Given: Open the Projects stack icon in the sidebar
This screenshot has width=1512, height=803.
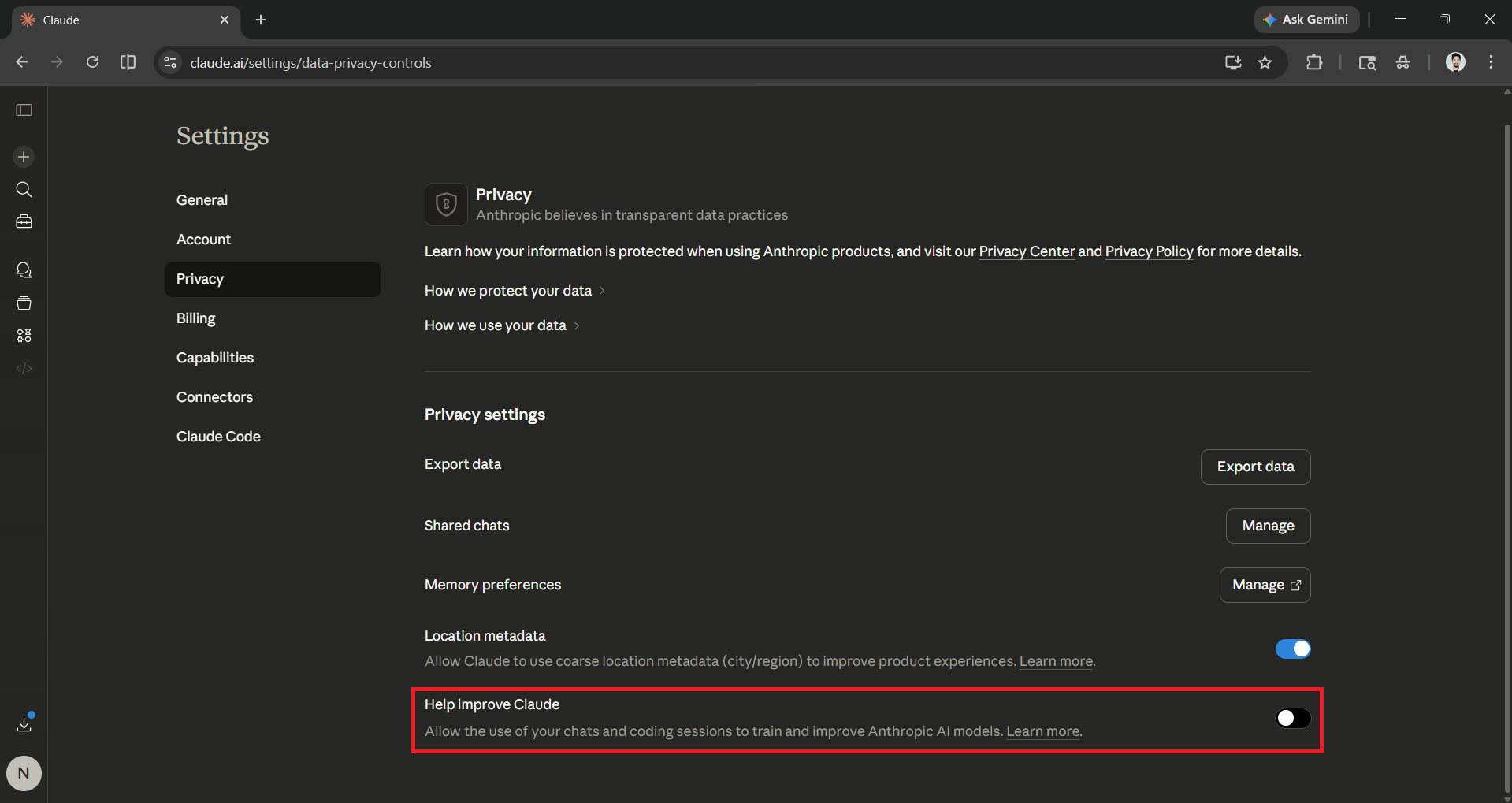Looking at the screenshot, I should tap(24, 303).
